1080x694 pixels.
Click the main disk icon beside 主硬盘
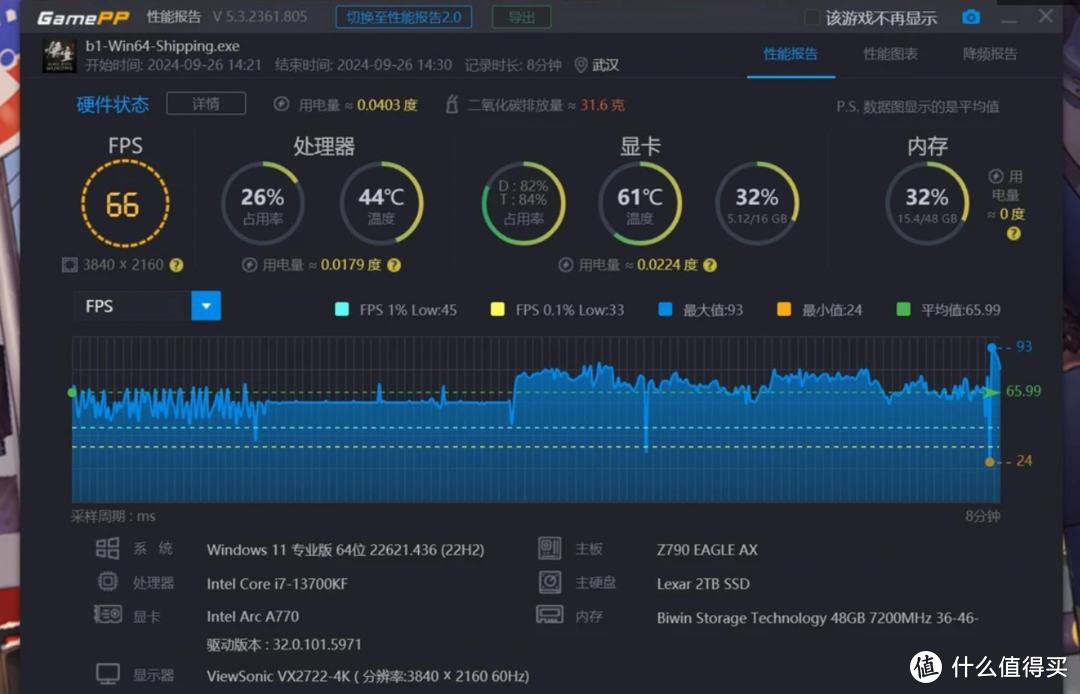pos(550,582)
